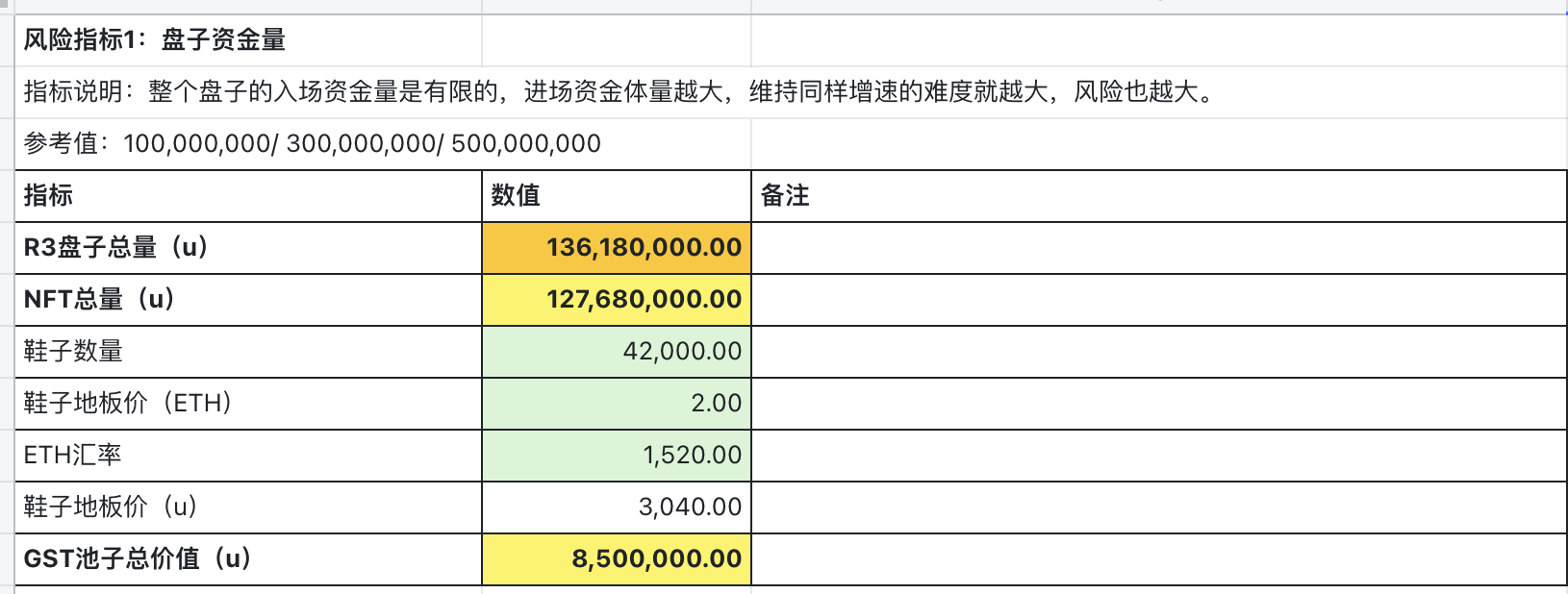Select the empty 备注 cell for ETH汇率
The width and height of the screenshot is (1568, 594).
[1159, 456]
